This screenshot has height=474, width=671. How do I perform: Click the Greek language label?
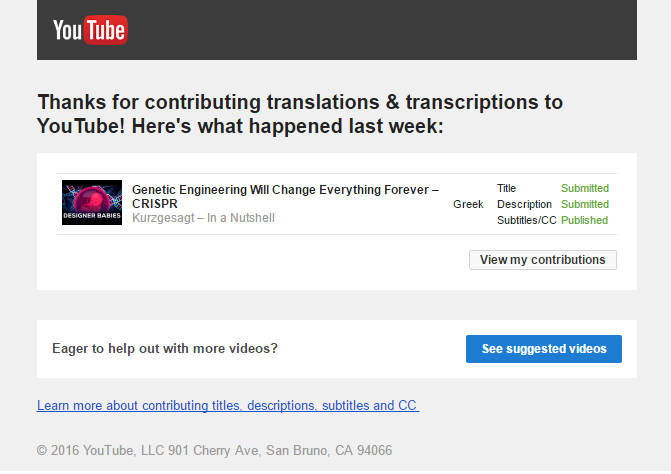pyautogui.click(x=468, y=204)
